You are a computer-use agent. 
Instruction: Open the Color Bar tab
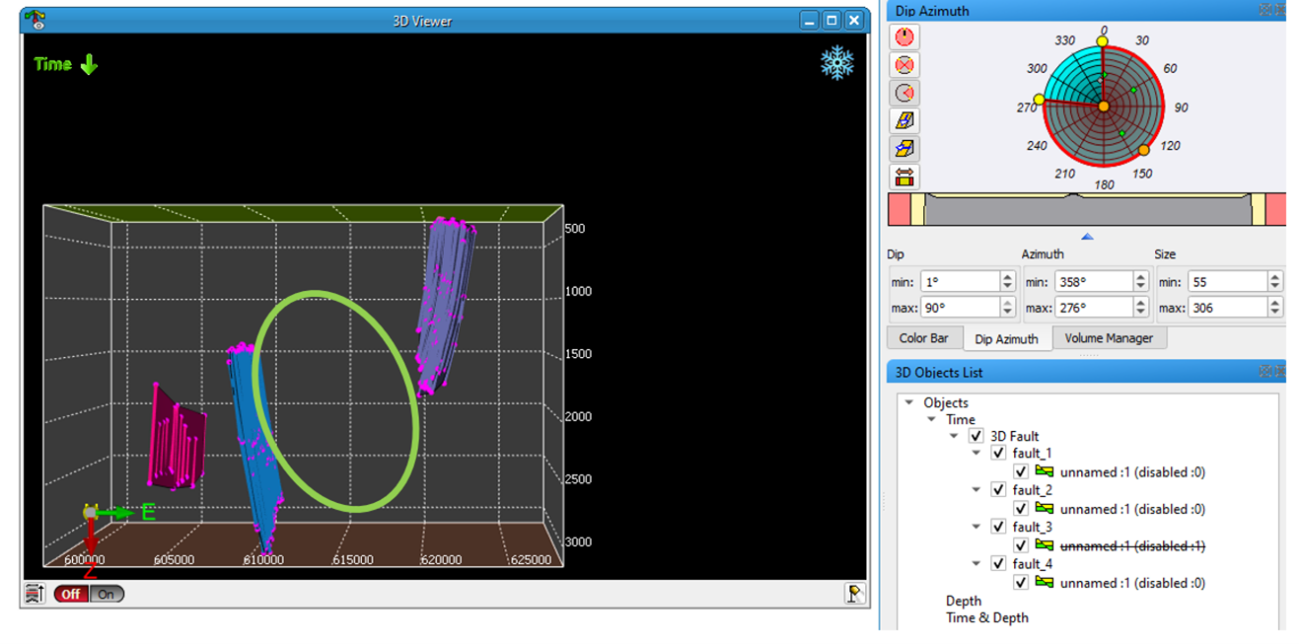(x=924, y=338)
